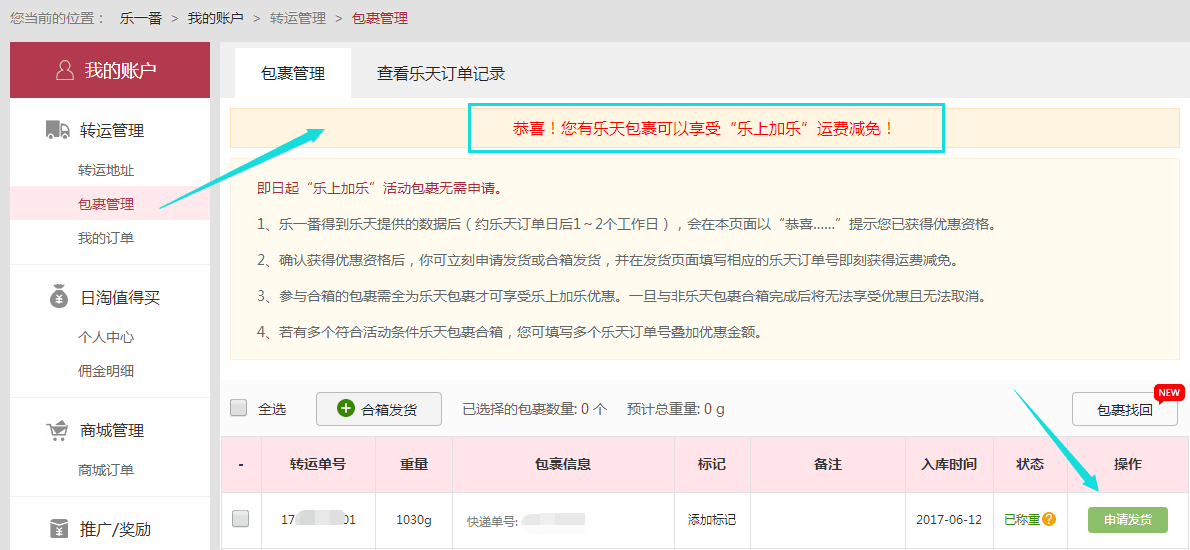Click the 包裹找回 button
The width and height of the screenshot is (1190, 550).
coord(1124,410)
